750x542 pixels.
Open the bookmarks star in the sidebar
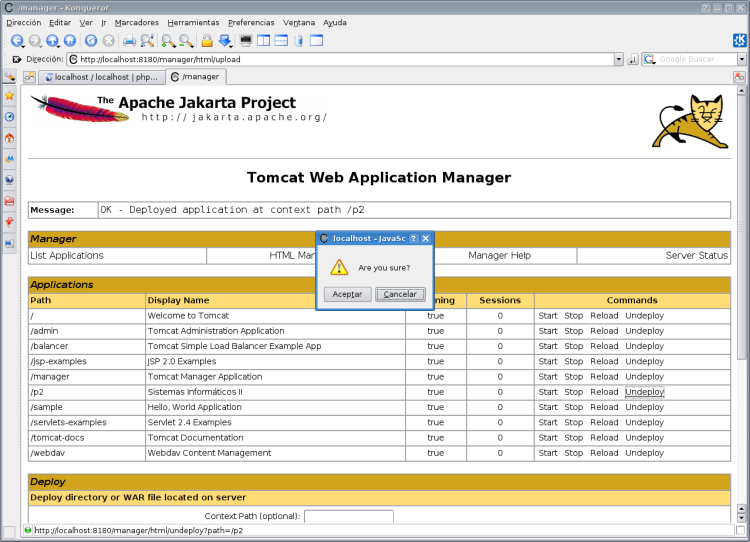[9, 96]
